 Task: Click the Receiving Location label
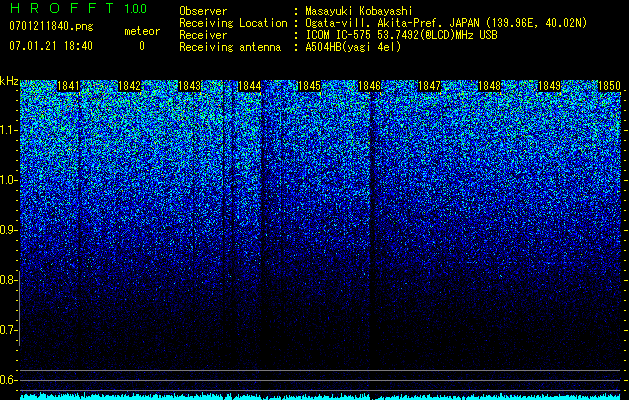[233, 23]
